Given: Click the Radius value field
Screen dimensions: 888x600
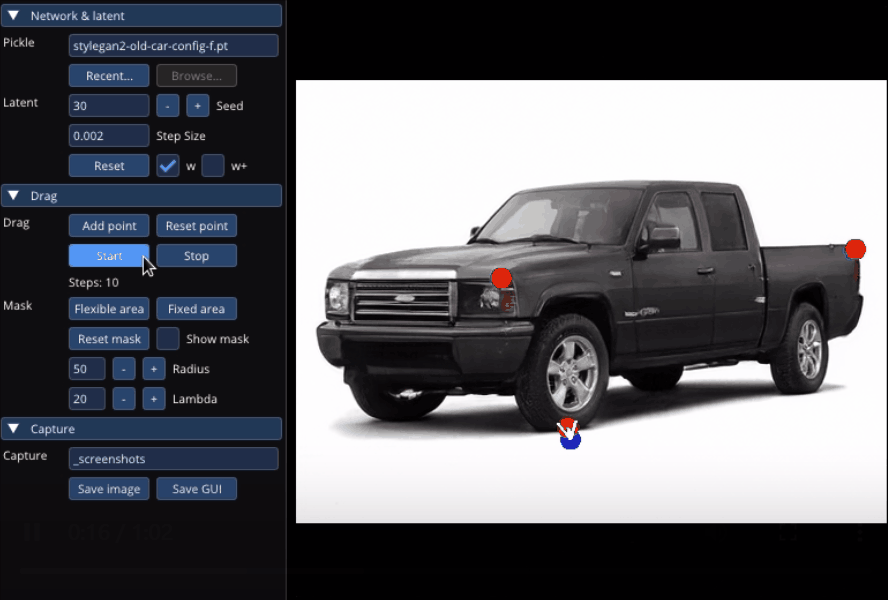Looking at the screenshot, I should click(87, 369).
